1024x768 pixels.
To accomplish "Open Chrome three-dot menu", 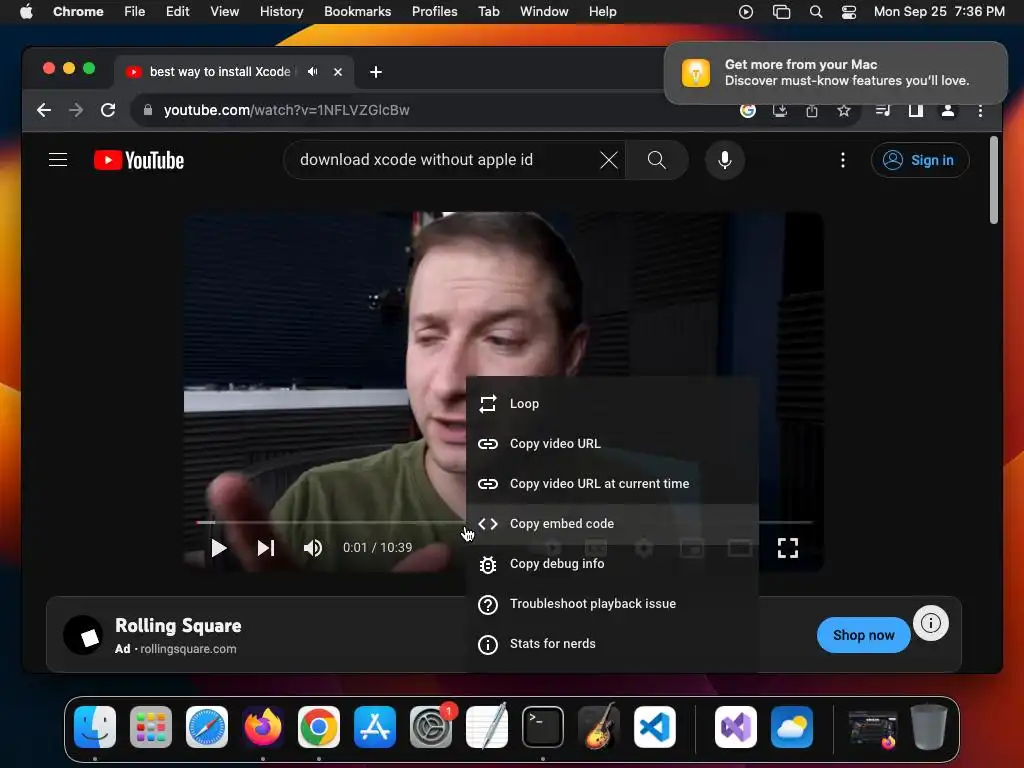I will pos(980,111).
